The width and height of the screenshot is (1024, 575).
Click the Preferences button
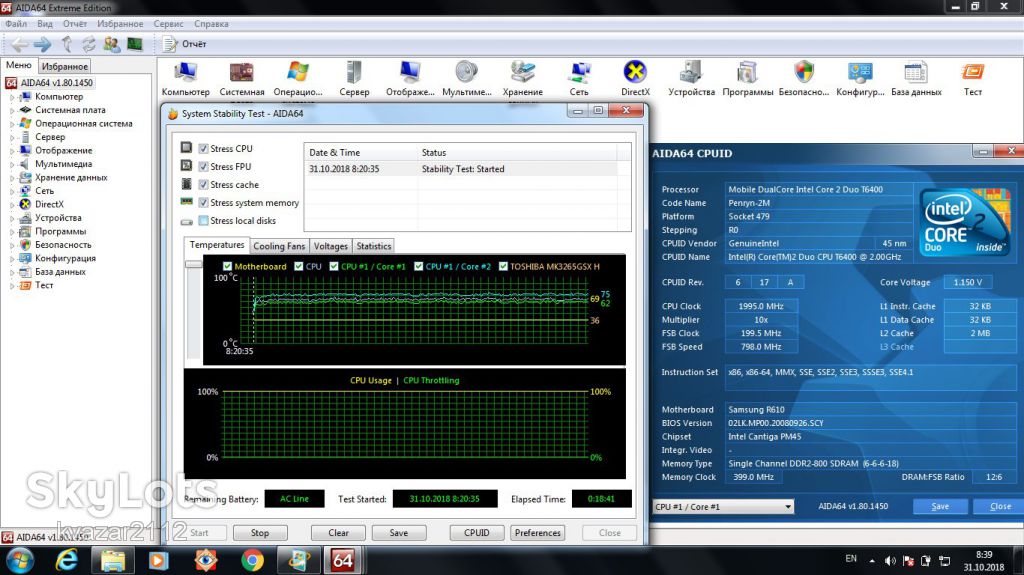pos(537,533)
